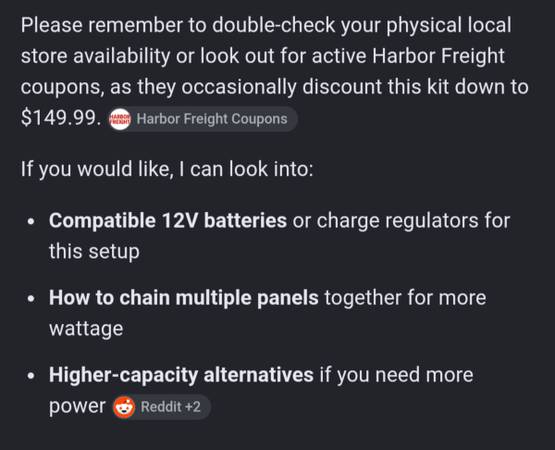Viewport: 555px width, 450px height.
Task: Click the bullet before Compatible 12V batteries
Action: click(32, 222)
